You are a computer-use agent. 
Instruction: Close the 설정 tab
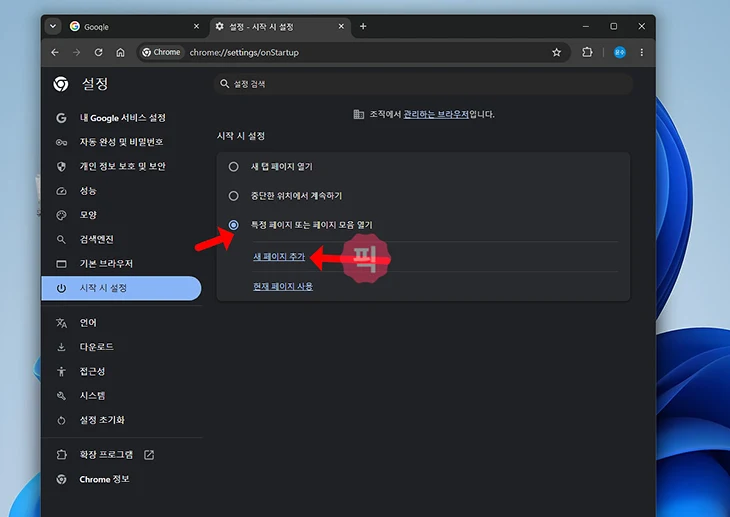click(x=341, y=26)
